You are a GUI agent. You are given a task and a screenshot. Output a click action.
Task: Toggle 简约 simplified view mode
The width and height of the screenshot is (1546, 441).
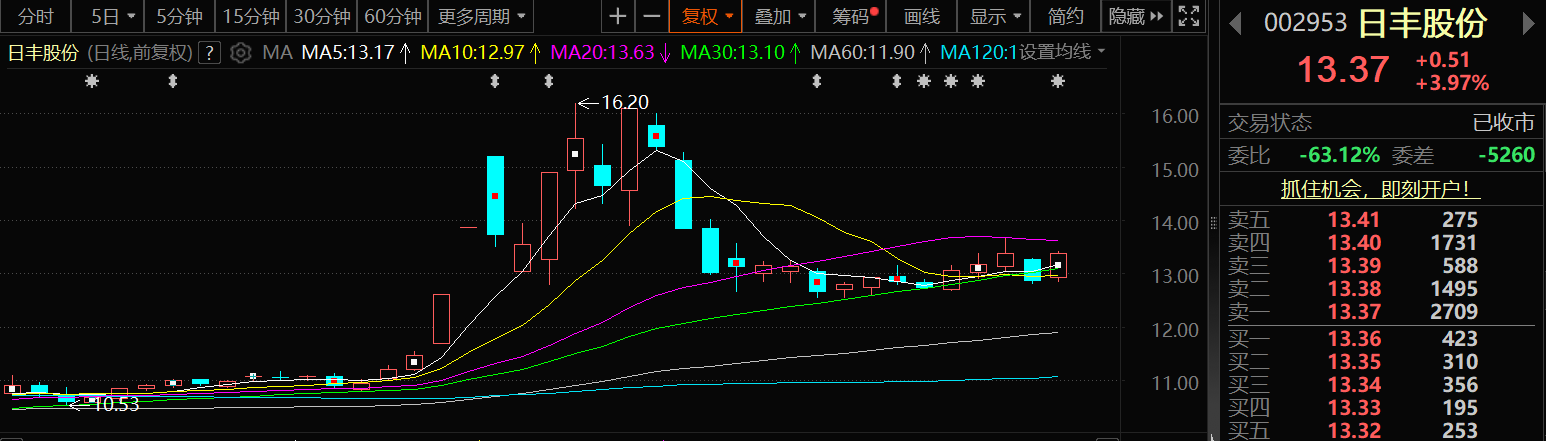(x=1066, y=16)
